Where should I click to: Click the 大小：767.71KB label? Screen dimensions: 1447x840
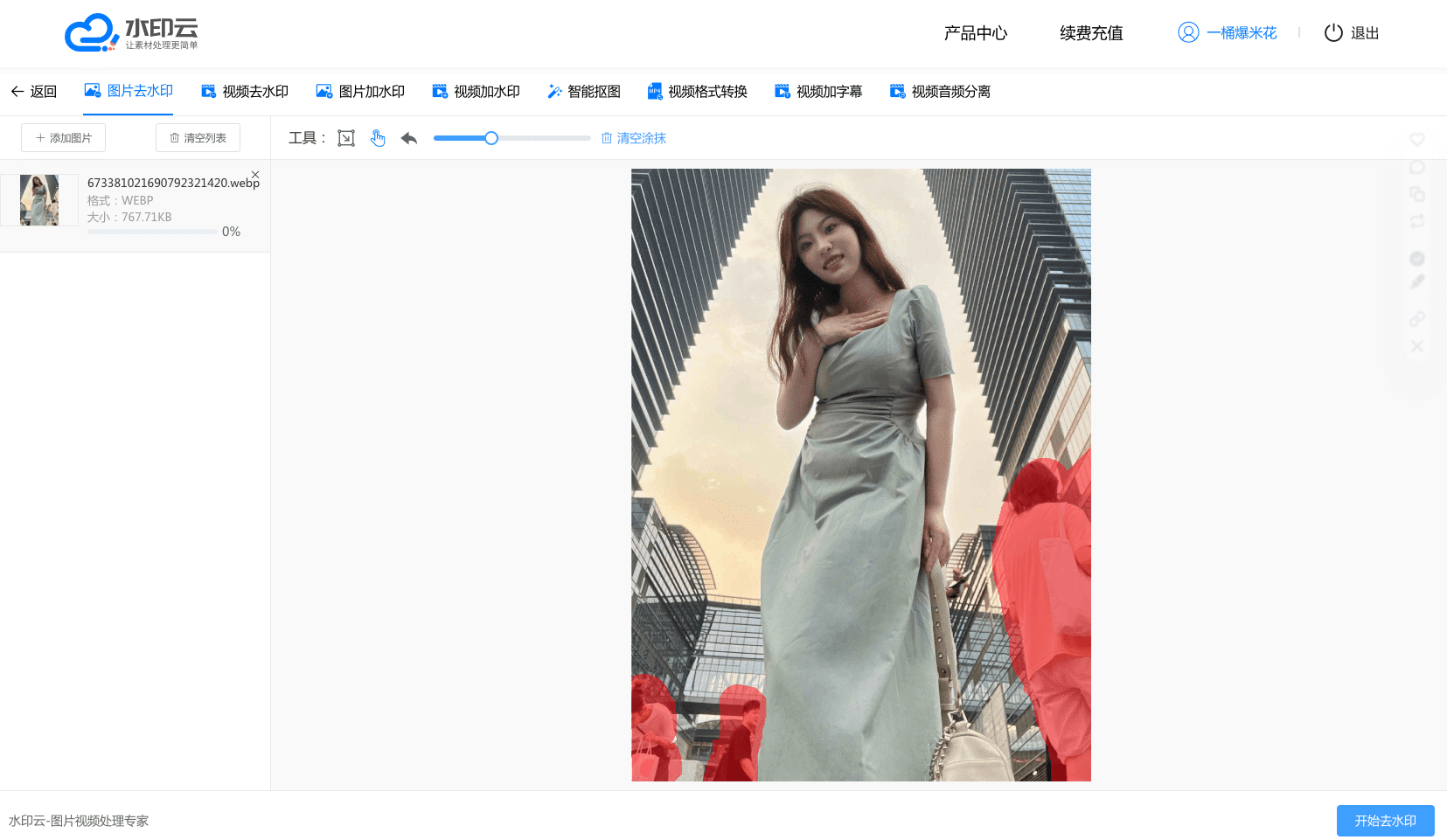tap(129, 217)
